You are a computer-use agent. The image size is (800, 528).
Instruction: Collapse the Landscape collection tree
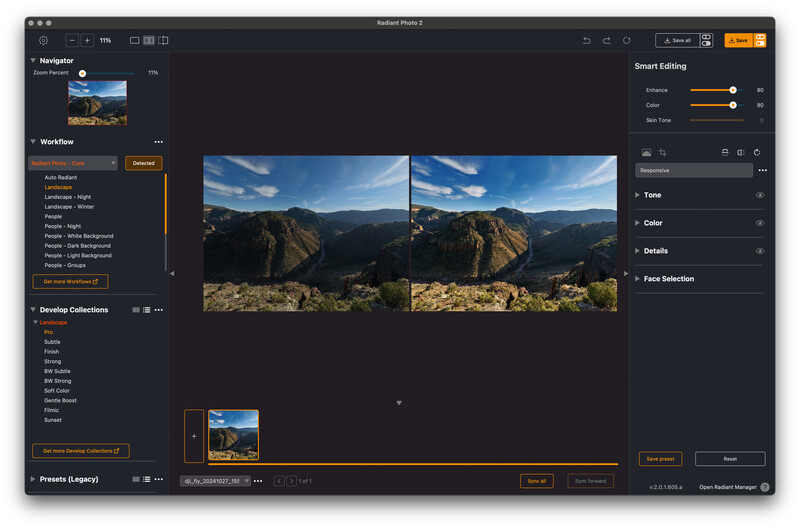[35, 322]
